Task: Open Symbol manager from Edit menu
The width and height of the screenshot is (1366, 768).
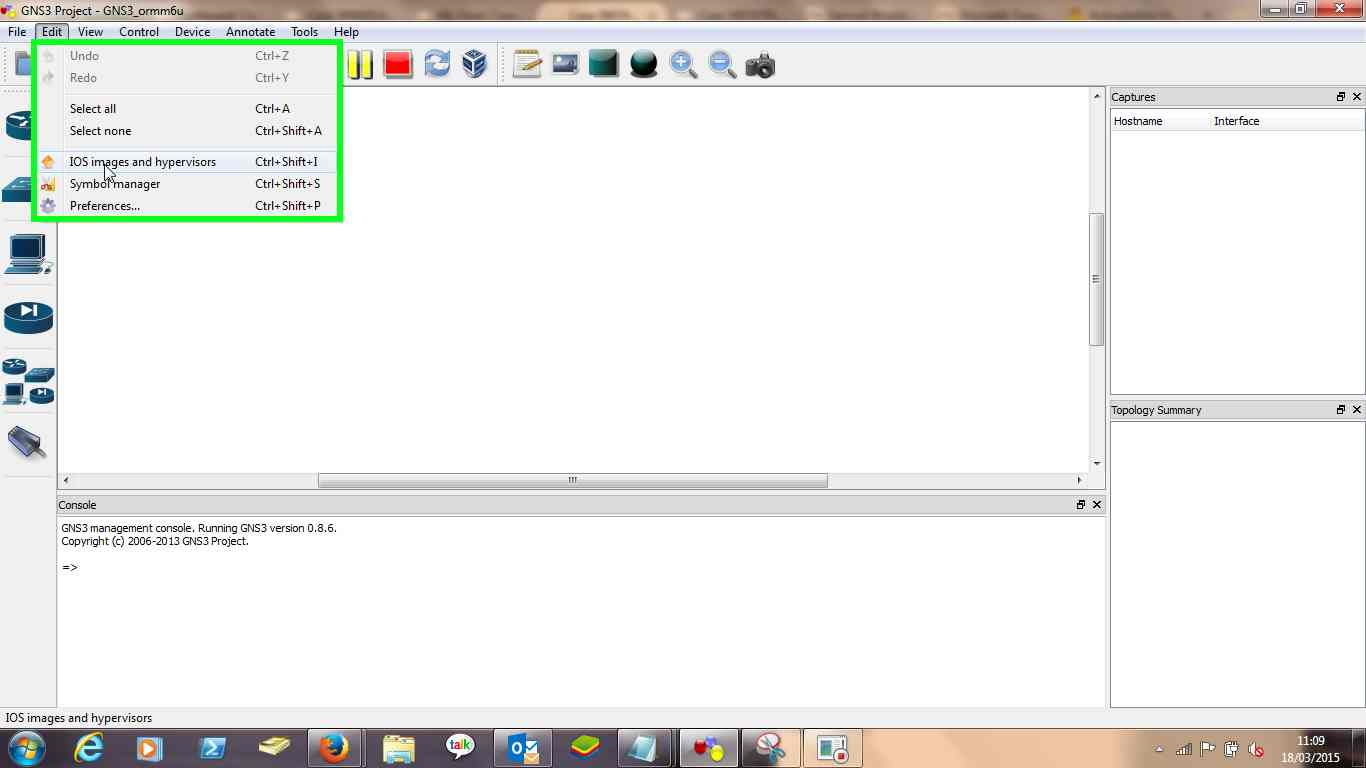Action: (x=187, y=184)
